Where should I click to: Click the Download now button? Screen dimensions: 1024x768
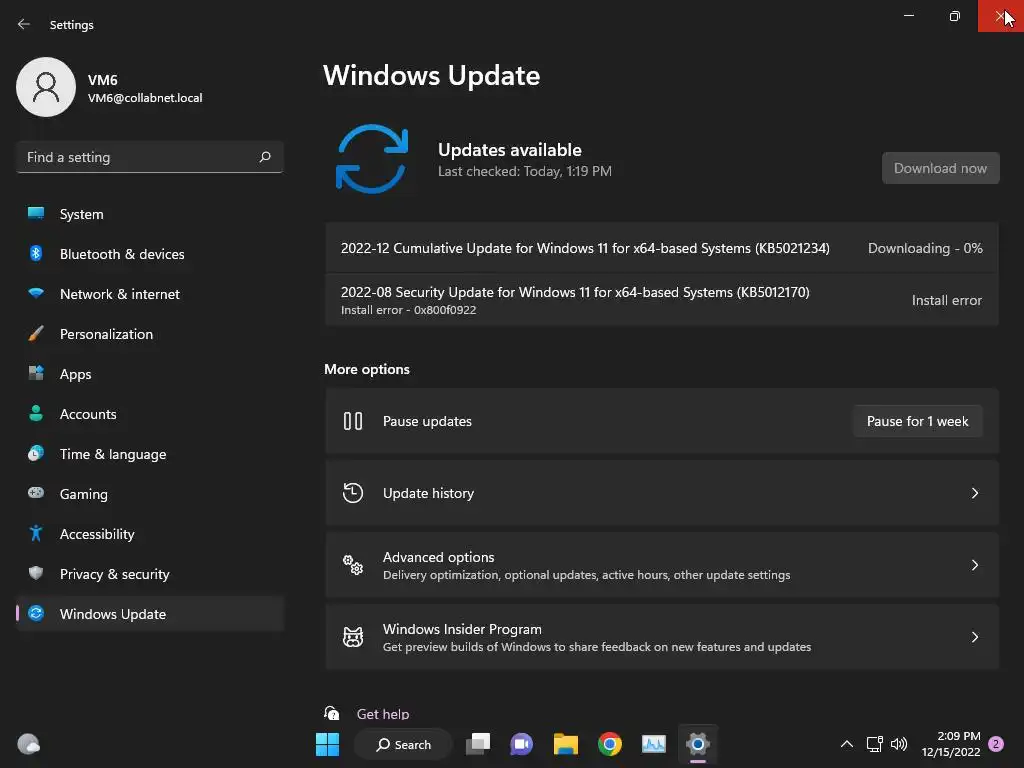point(940,168)
